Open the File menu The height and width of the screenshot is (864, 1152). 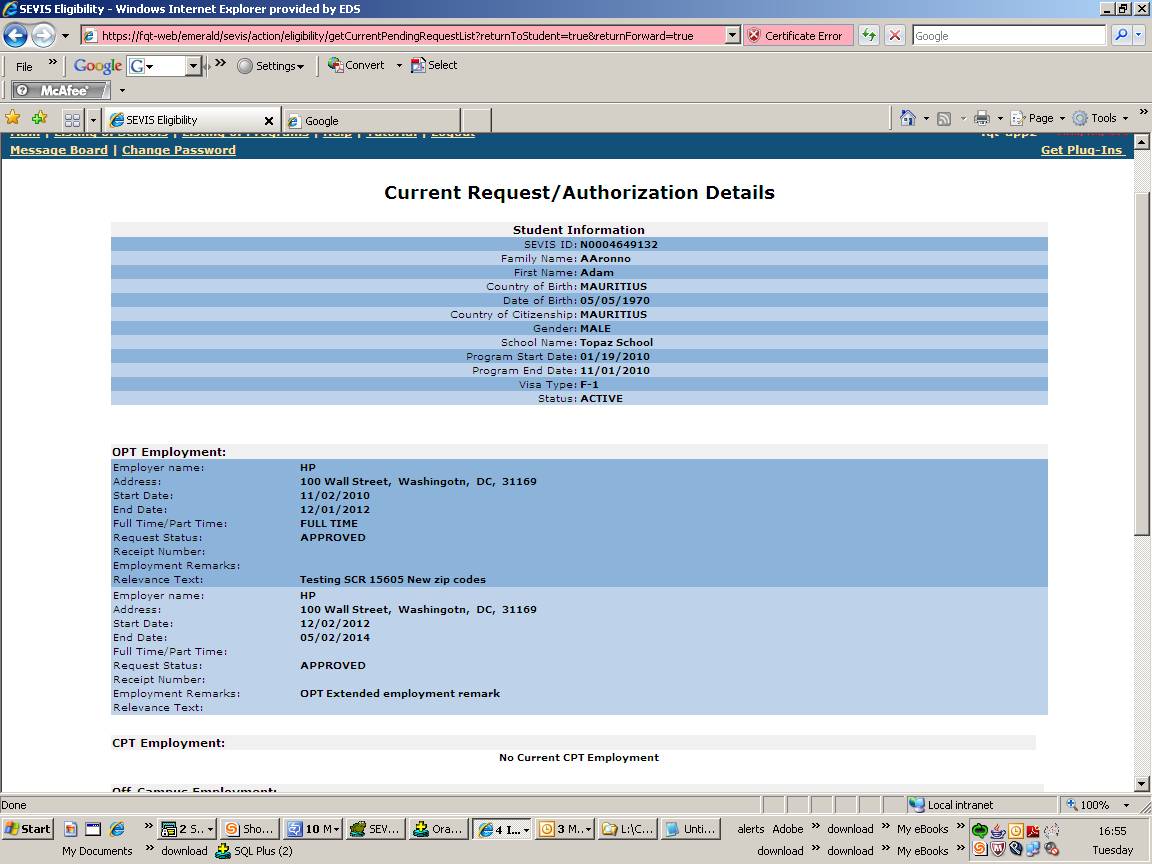tap(24, 66)
